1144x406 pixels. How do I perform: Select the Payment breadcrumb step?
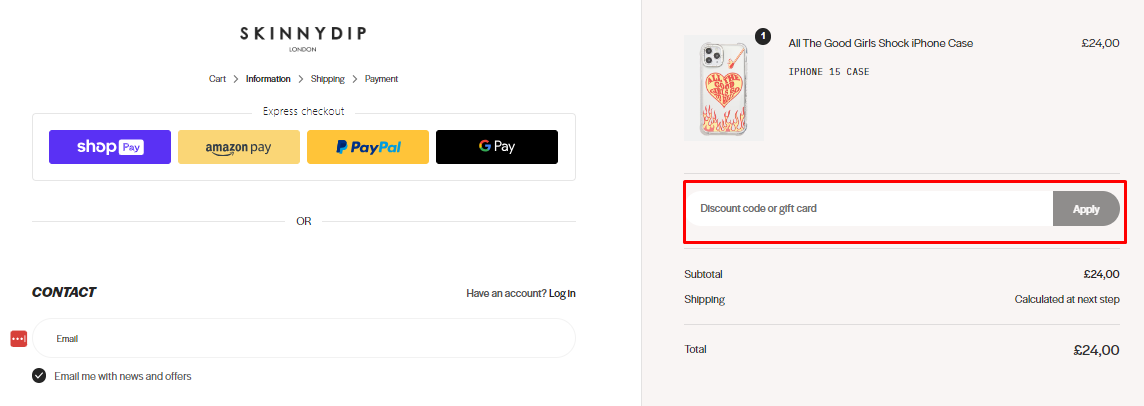coord(382,79)
